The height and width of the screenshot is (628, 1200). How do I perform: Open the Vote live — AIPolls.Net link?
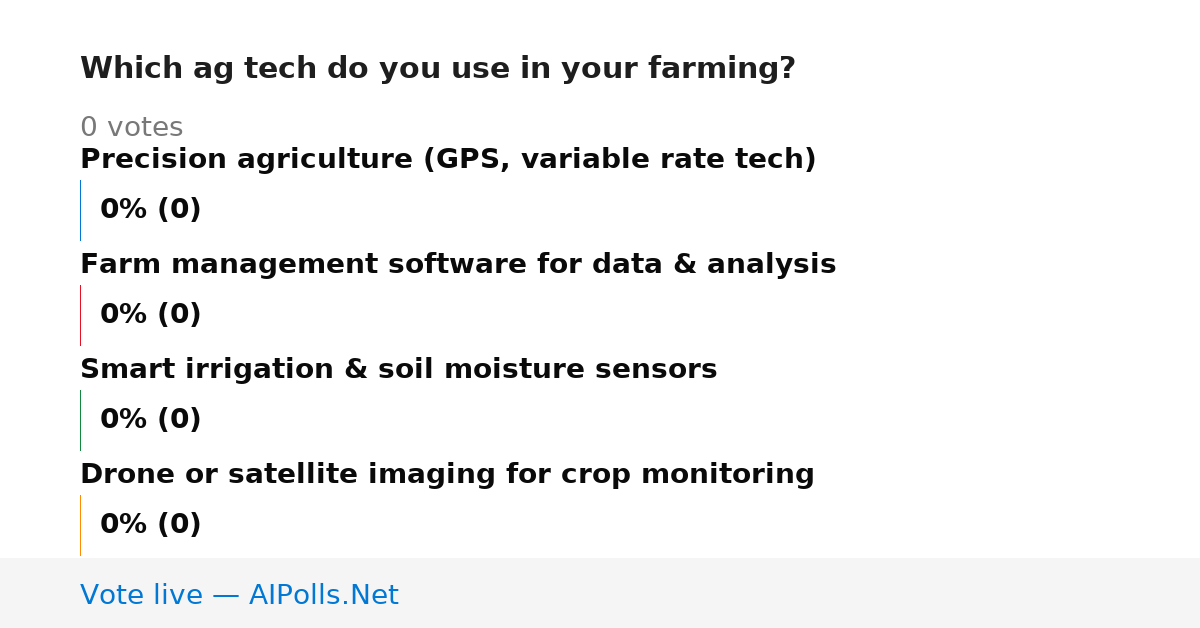[239, 595]
